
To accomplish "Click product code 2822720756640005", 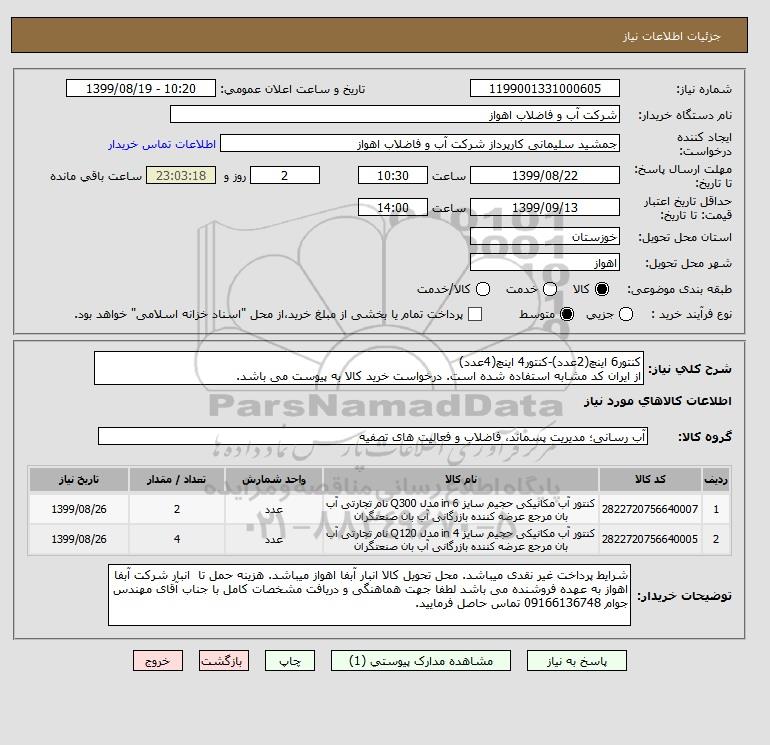I will [650, 539].
